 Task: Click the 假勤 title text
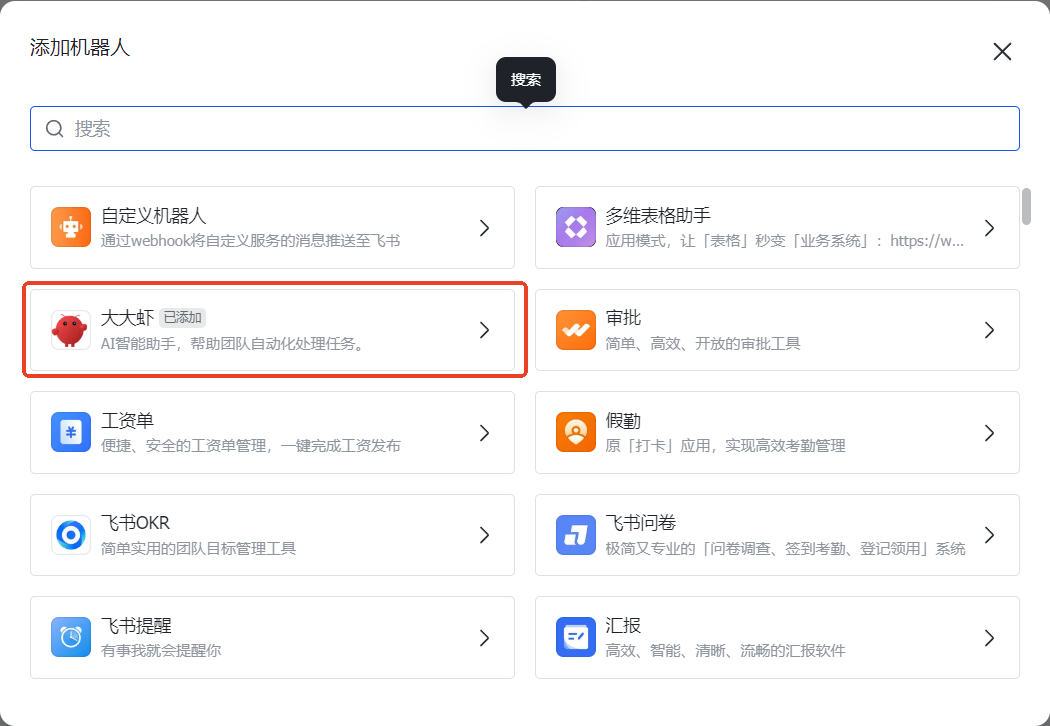(623, 421)
